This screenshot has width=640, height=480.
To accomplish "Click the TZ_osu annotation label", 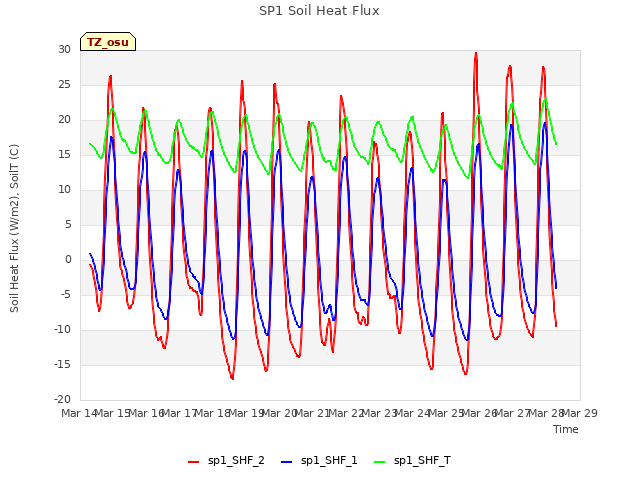I will click(108, 42).
